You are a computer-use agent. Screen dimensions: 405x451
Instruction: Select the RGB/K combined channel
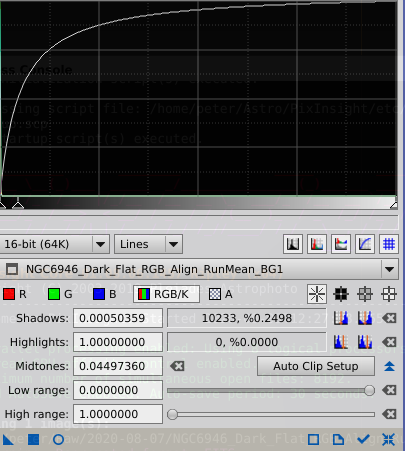166,294
